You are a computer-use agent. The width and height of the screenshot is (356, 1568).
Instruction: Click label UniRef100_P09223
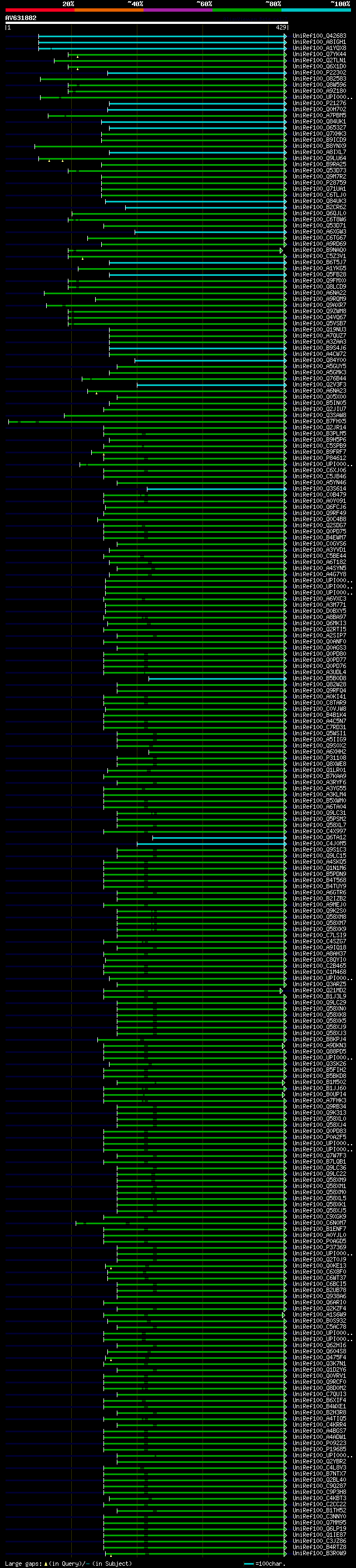click(x=319, y=1443)
